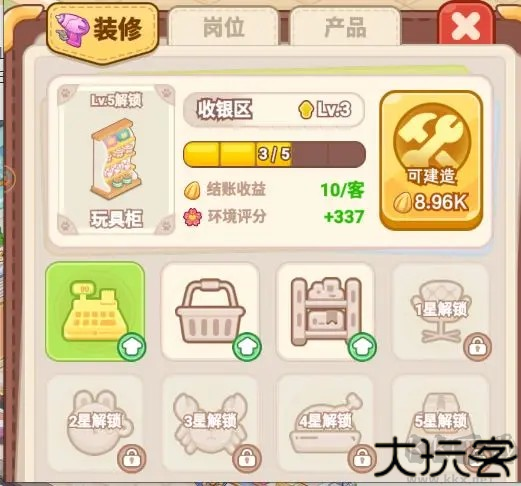Click the 玩具柜 toy cabinet preview
This screenshot has width=521, height=486.
116,160
